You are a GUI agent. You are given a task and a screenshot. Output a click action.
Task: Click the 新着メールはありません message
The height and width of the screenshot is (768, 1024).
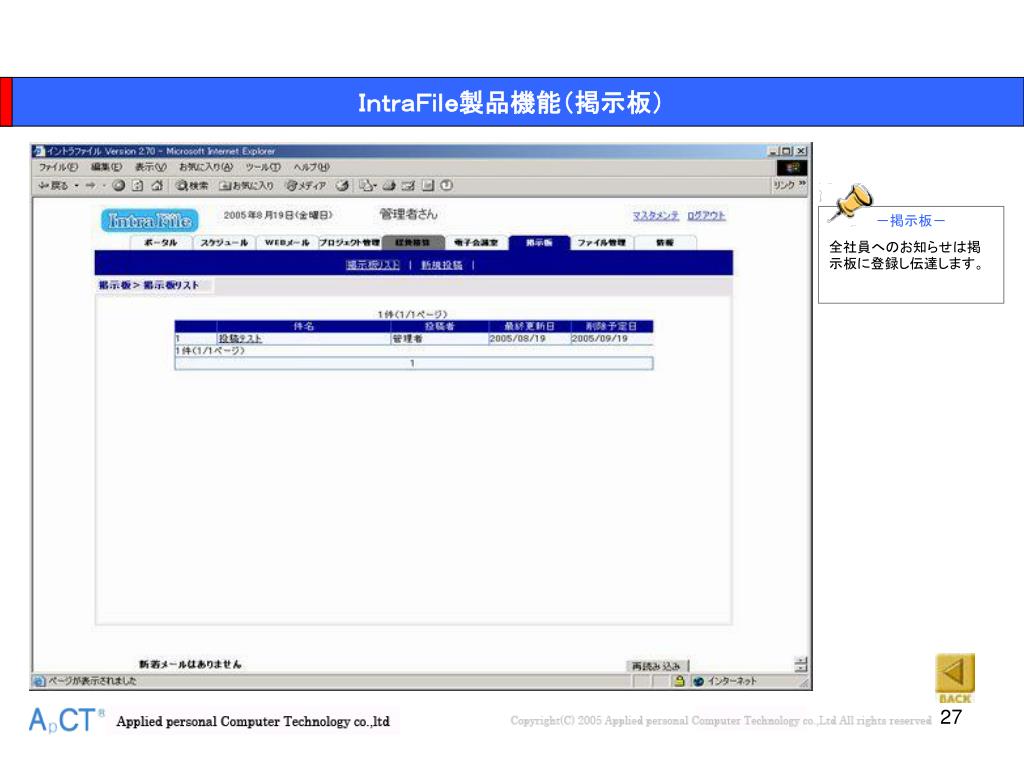pos(190,664)
